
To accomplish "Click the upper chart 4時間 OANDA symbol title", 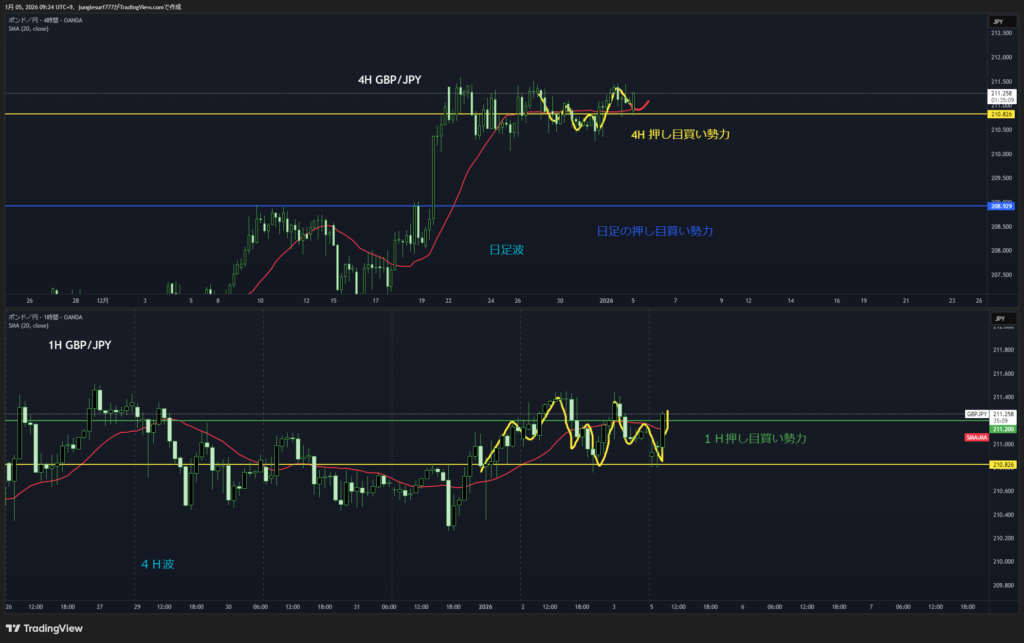I will [x=45, y=20].
